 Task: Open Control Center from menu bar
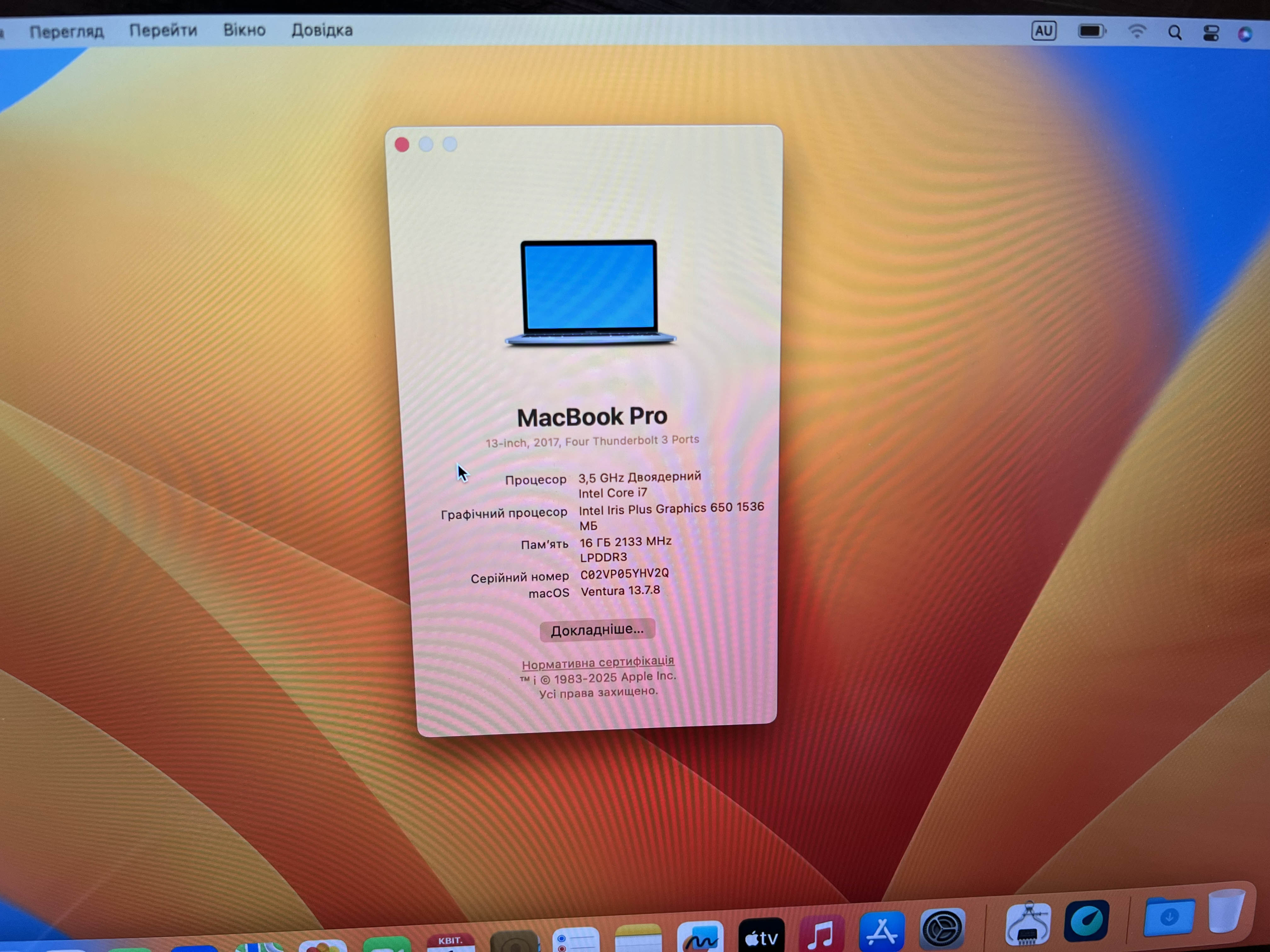1211,33
